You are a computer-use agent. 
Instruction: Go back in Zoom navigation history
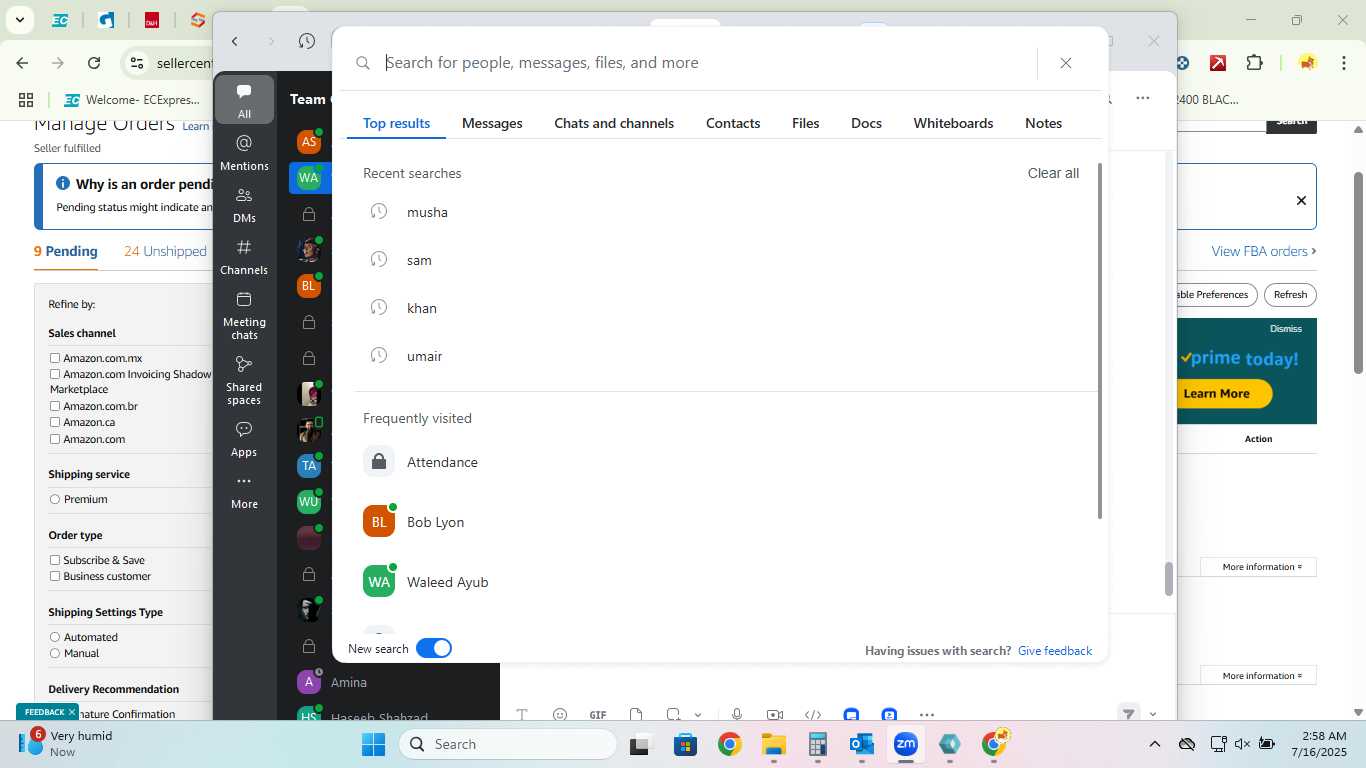[235, 41]
